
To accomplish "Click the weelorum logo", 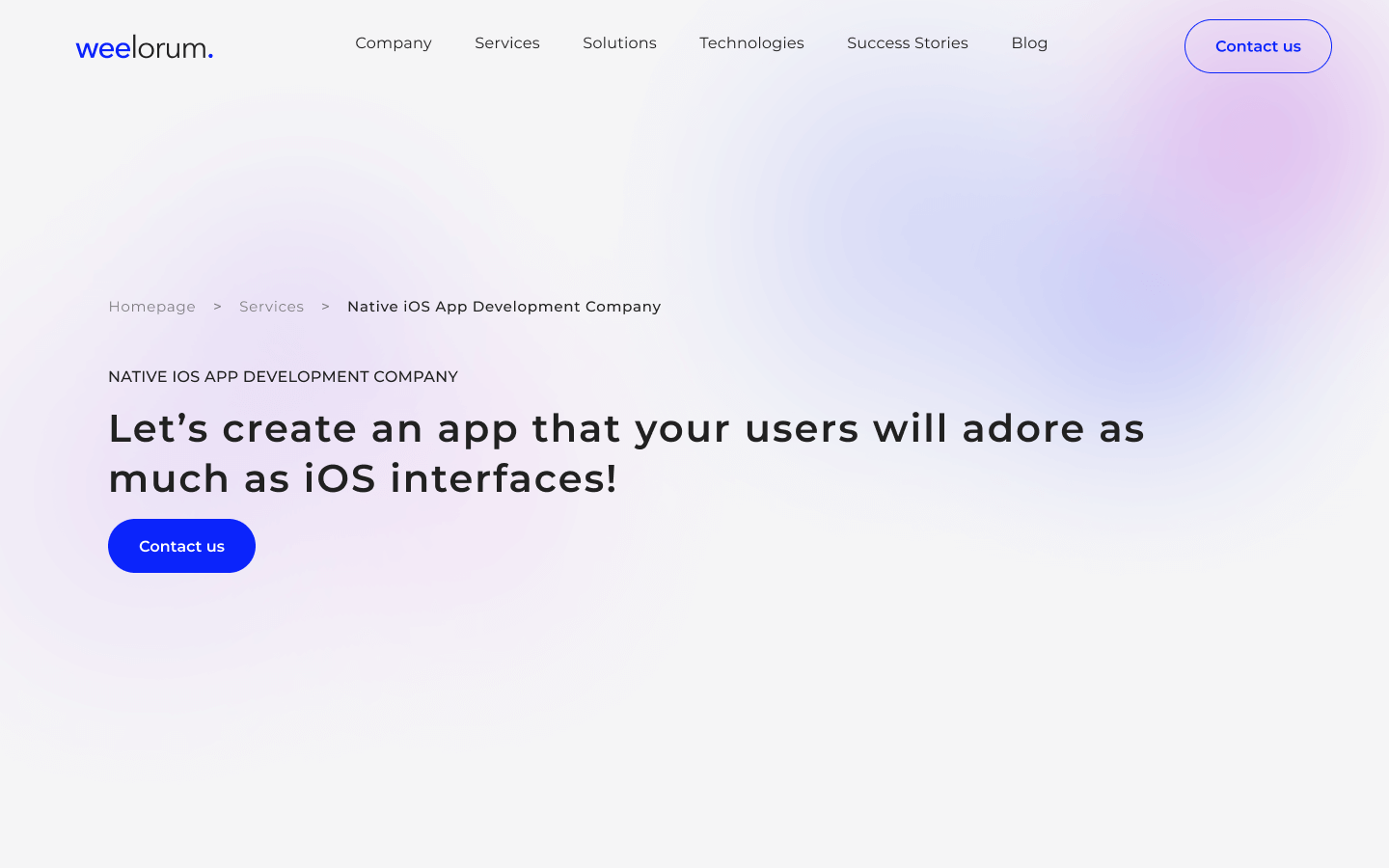I will (144, 46).
